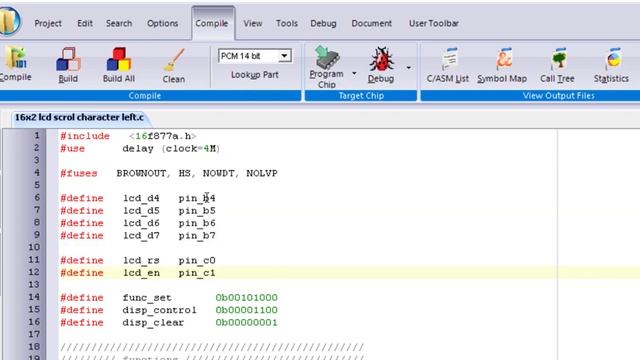Open the Project menu tab
The height and width of the screenshot is (360, 640).
tap(48, 24)
